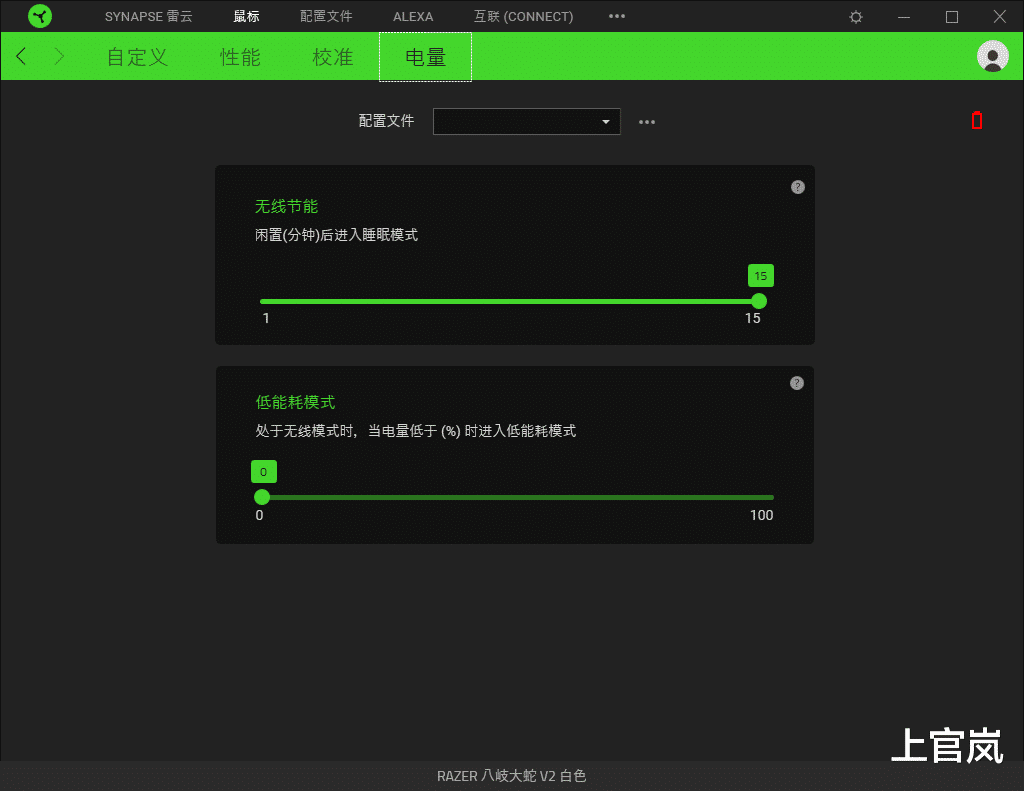Click the user account avatar
The image size is (1024, 791).
[x=991, y=56]
